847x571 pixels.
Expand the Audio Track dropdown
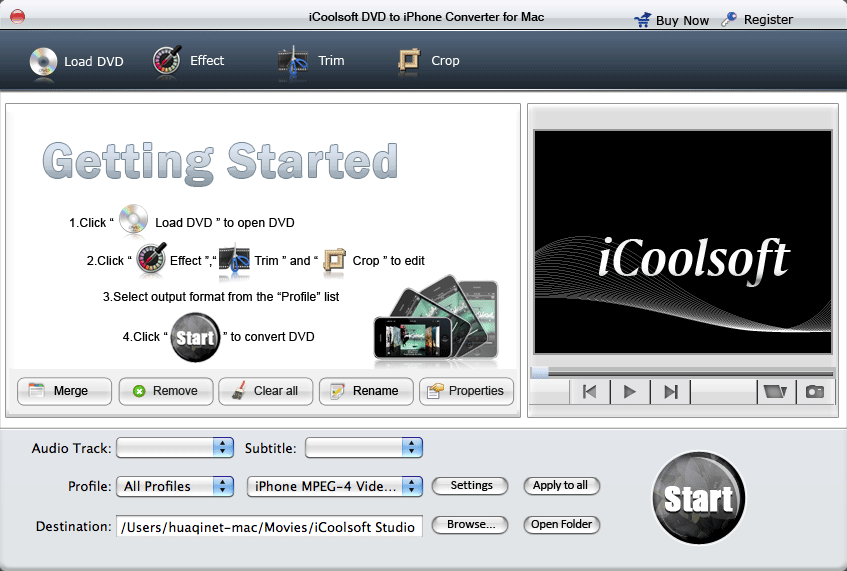tap(175, 447)
